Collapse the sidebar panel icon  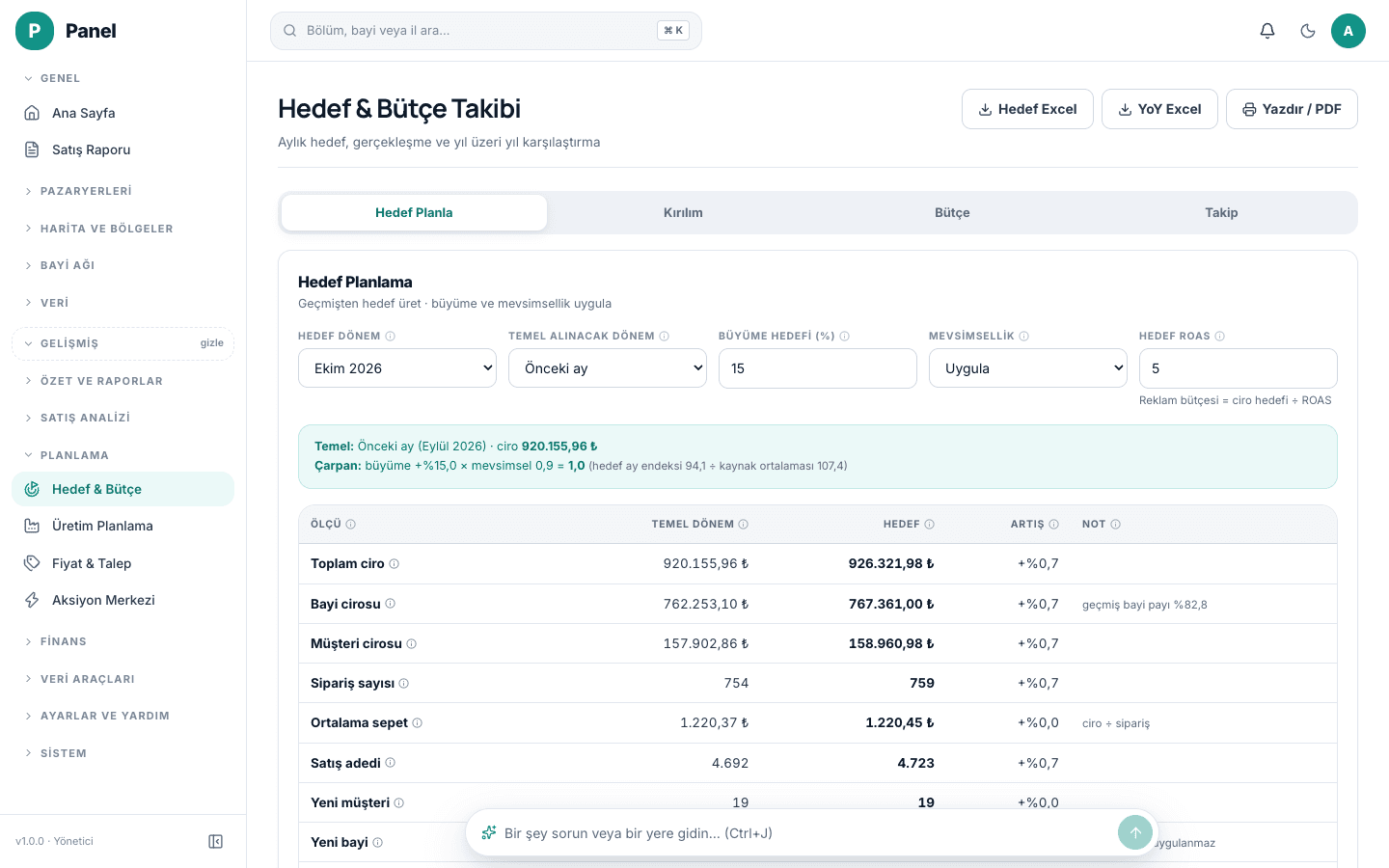(x=216, y=841)
